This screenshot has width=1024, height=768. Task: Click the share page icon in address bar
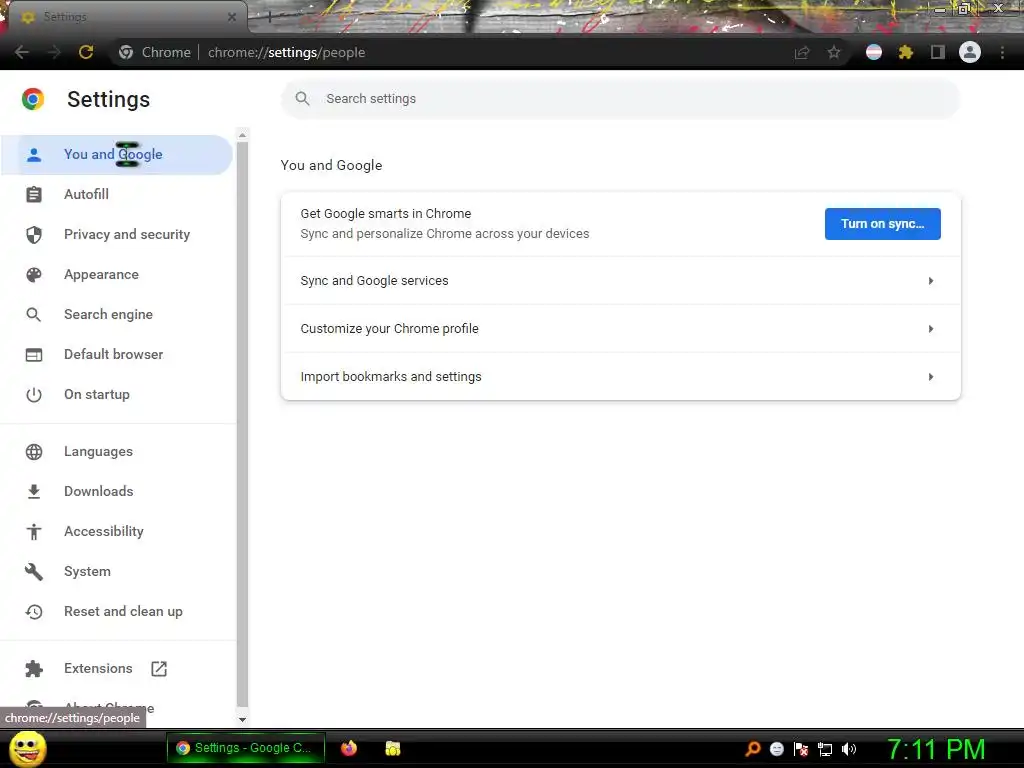pyautogui.click(x=802, y=52)
